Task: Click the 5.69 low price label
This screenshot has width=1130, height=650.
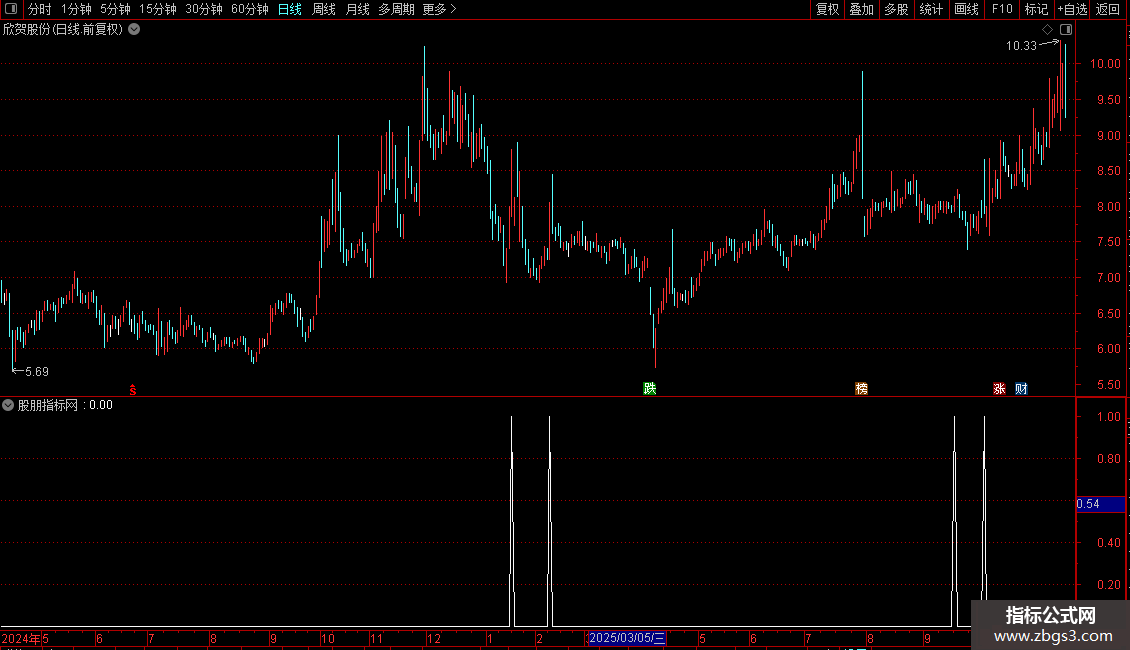Action: (x=37, y=372)
